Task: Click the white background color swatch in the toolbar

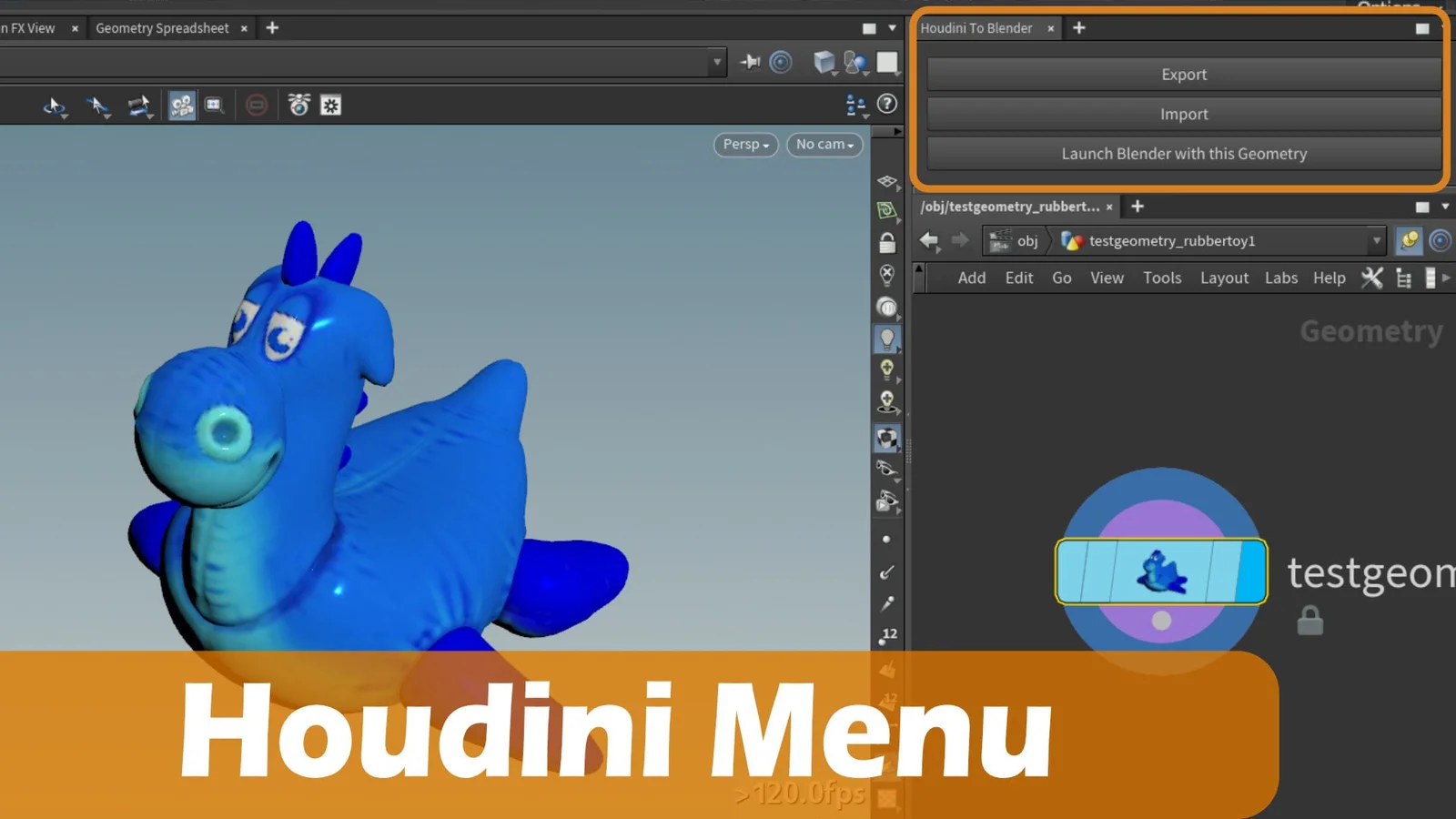Action: point(886,62)
